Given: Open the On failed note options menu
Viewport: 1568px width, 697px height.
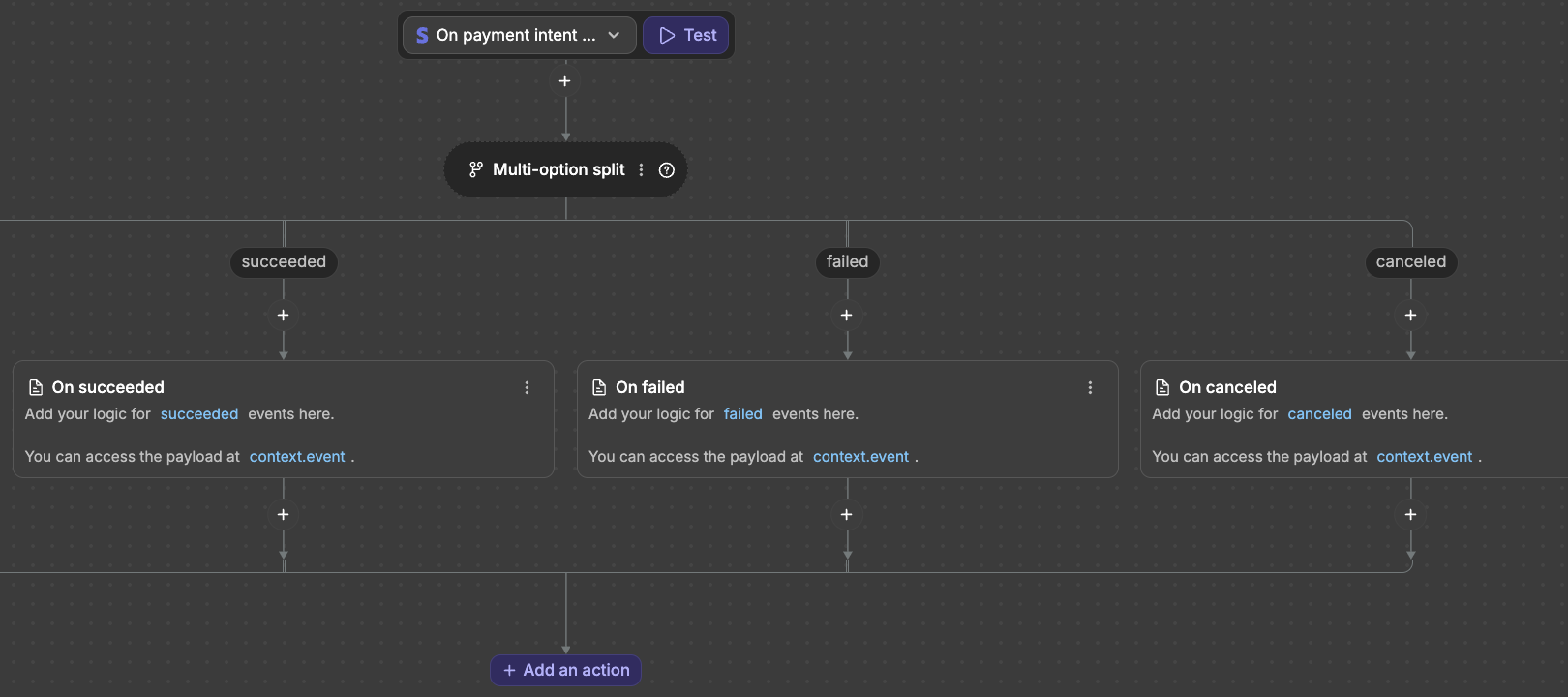Looking at the screenshot, I should [x=1090, y=387].
